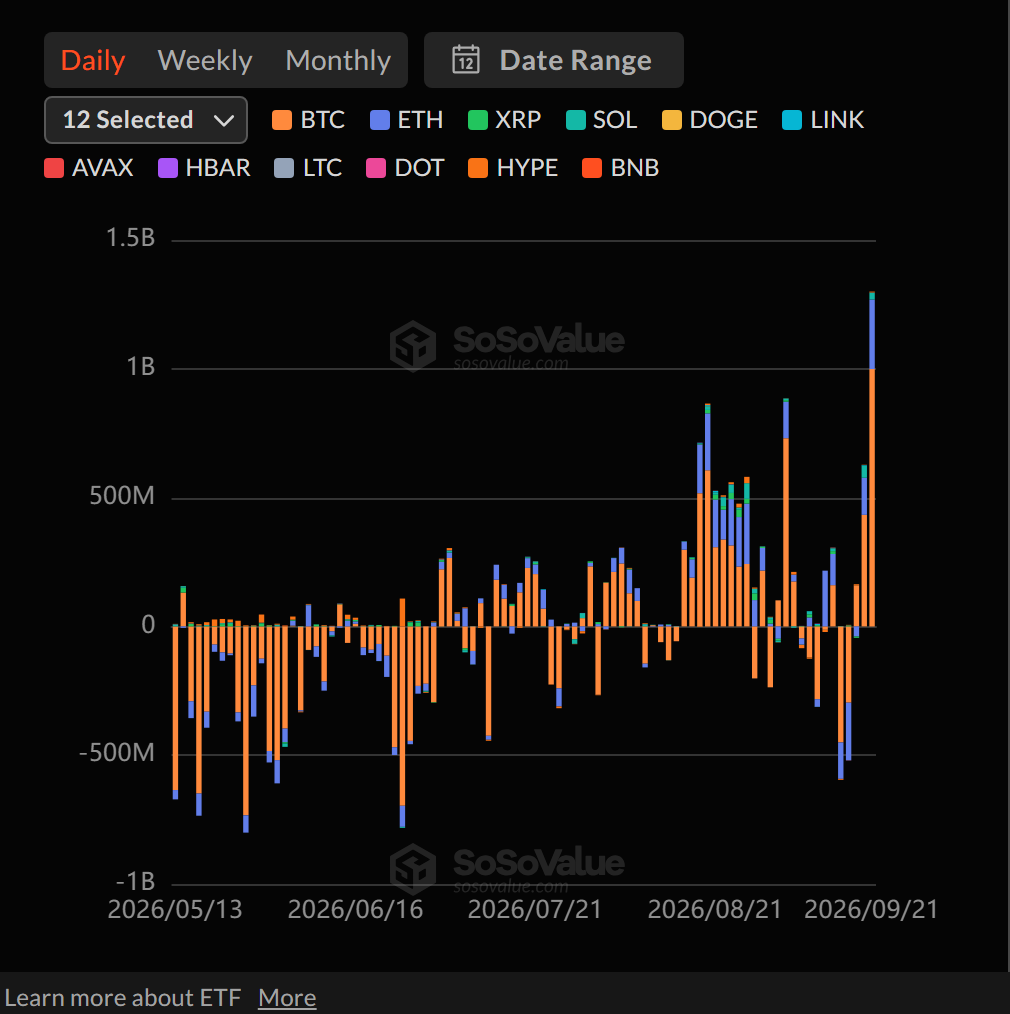Click the DOGE yellow legend square
The height and width of the screenshot is (1014, 1010).
pyautogui.click(x=672, y=120)
